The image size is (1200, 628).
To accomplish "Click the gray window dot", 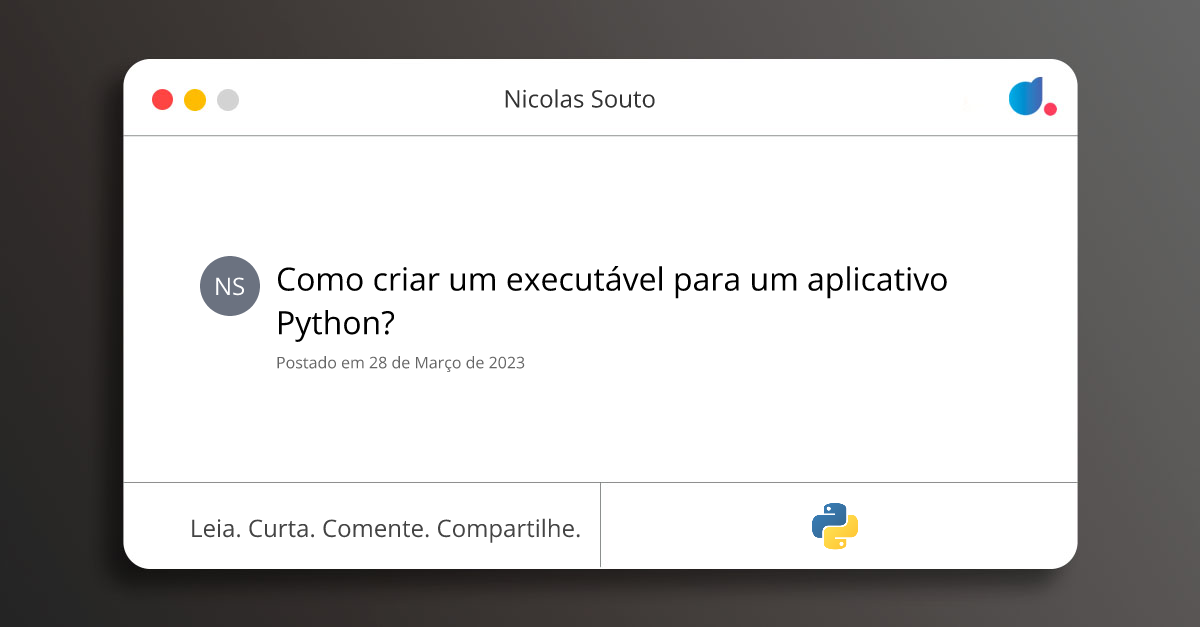I will (228, 100).
